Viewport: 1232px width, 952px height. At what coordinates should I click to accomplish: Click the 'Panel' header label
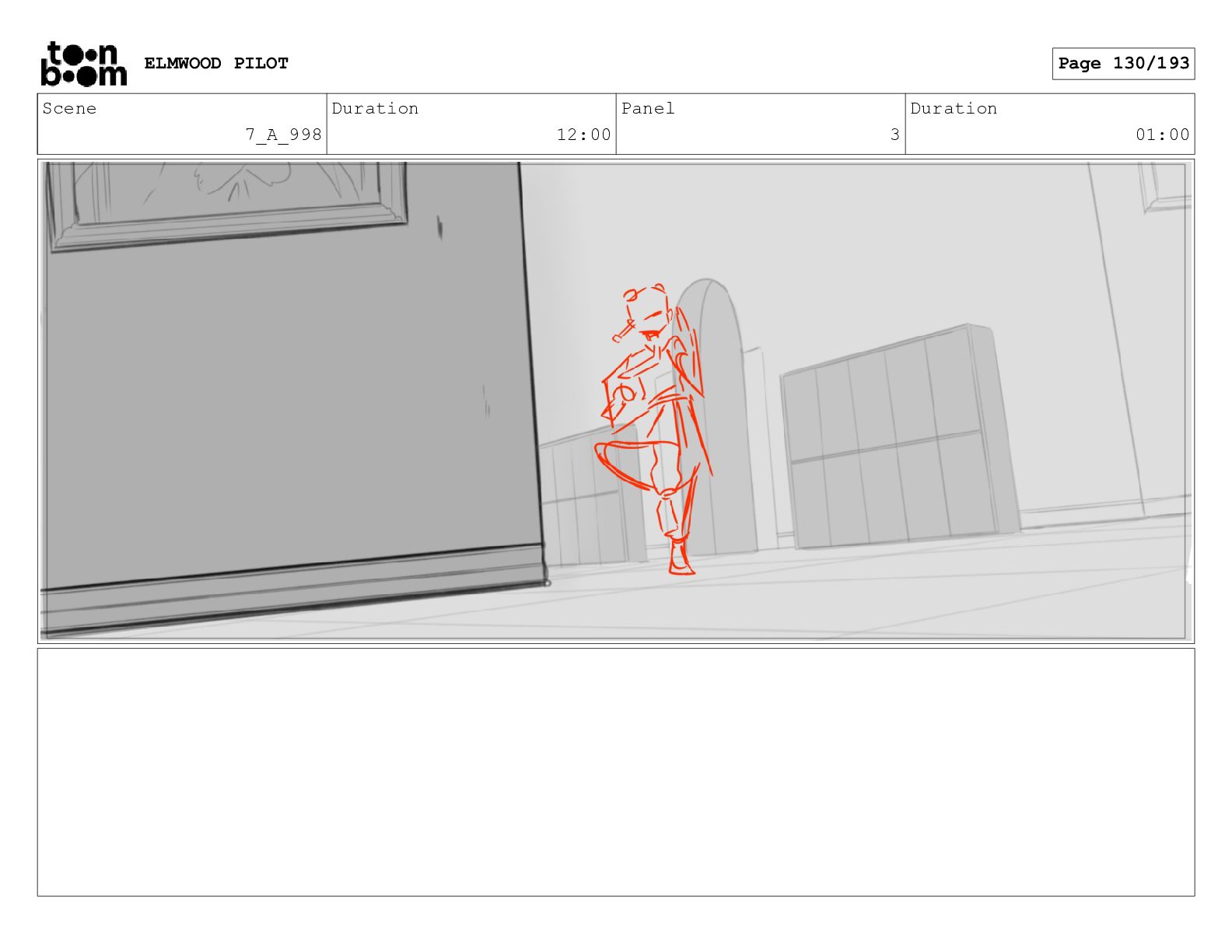pos(648,108)
